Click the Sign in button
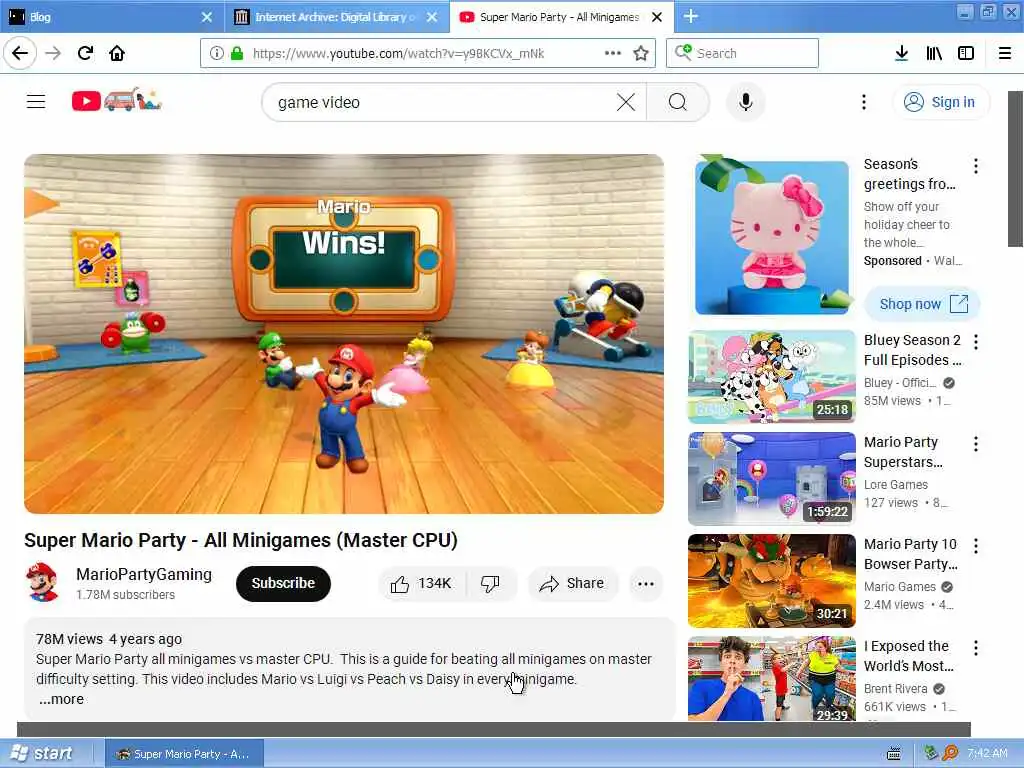Viewport: 1024px width, 768px height. pos(941,102)
